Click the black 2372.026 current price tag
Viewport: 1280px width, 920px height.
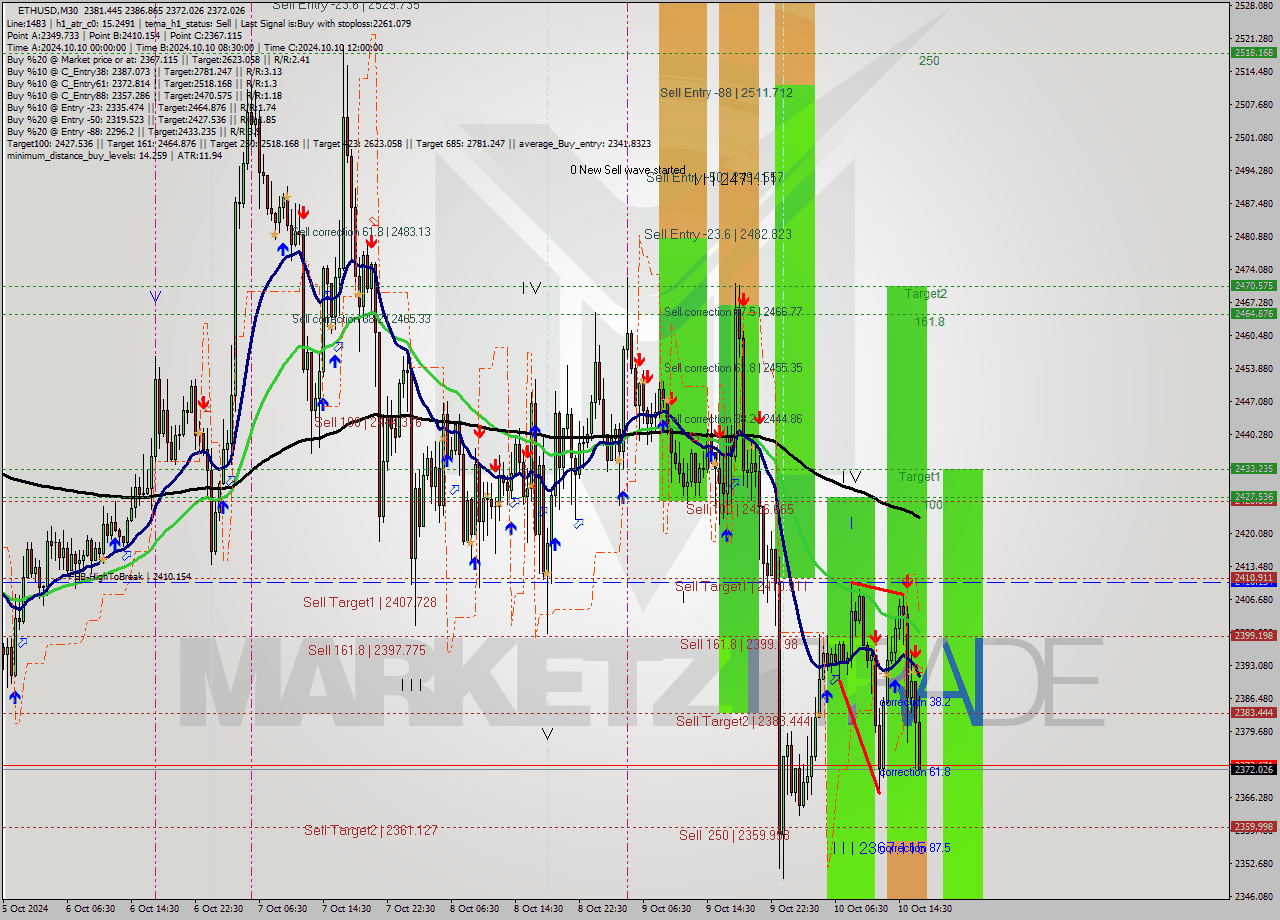click(1253, 769)
